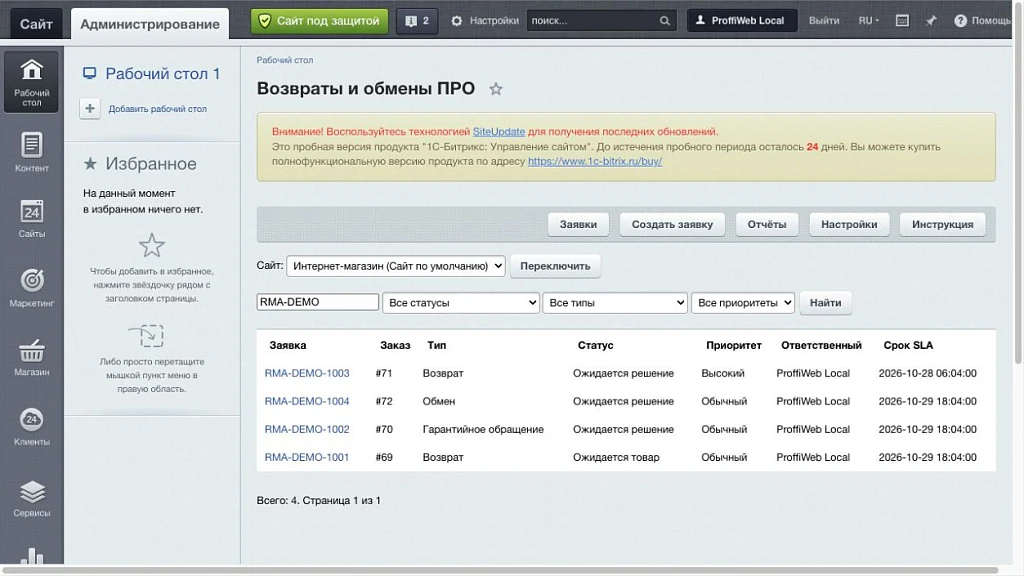
Task: Open the analytics bar chart sidebar icon
Action: click(x=31, y=556)
